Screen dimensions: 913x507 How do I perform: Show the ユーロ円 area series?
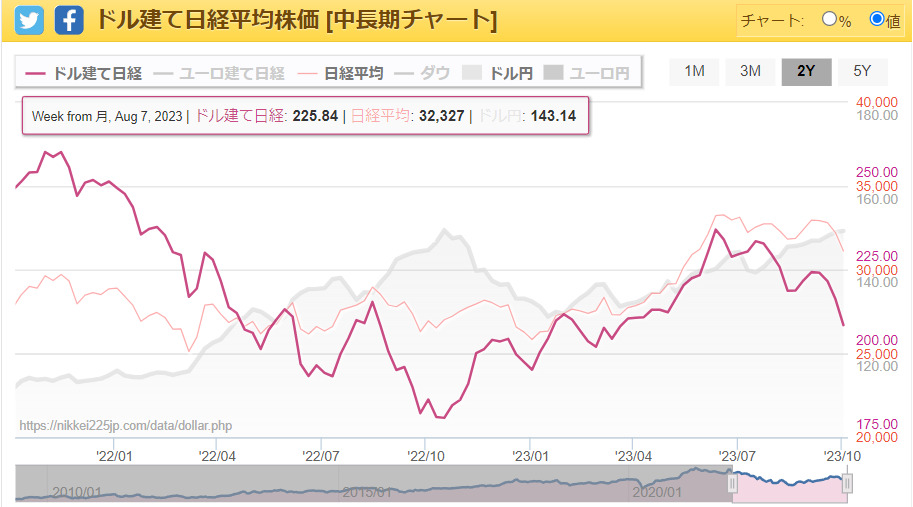pos(586,73)
